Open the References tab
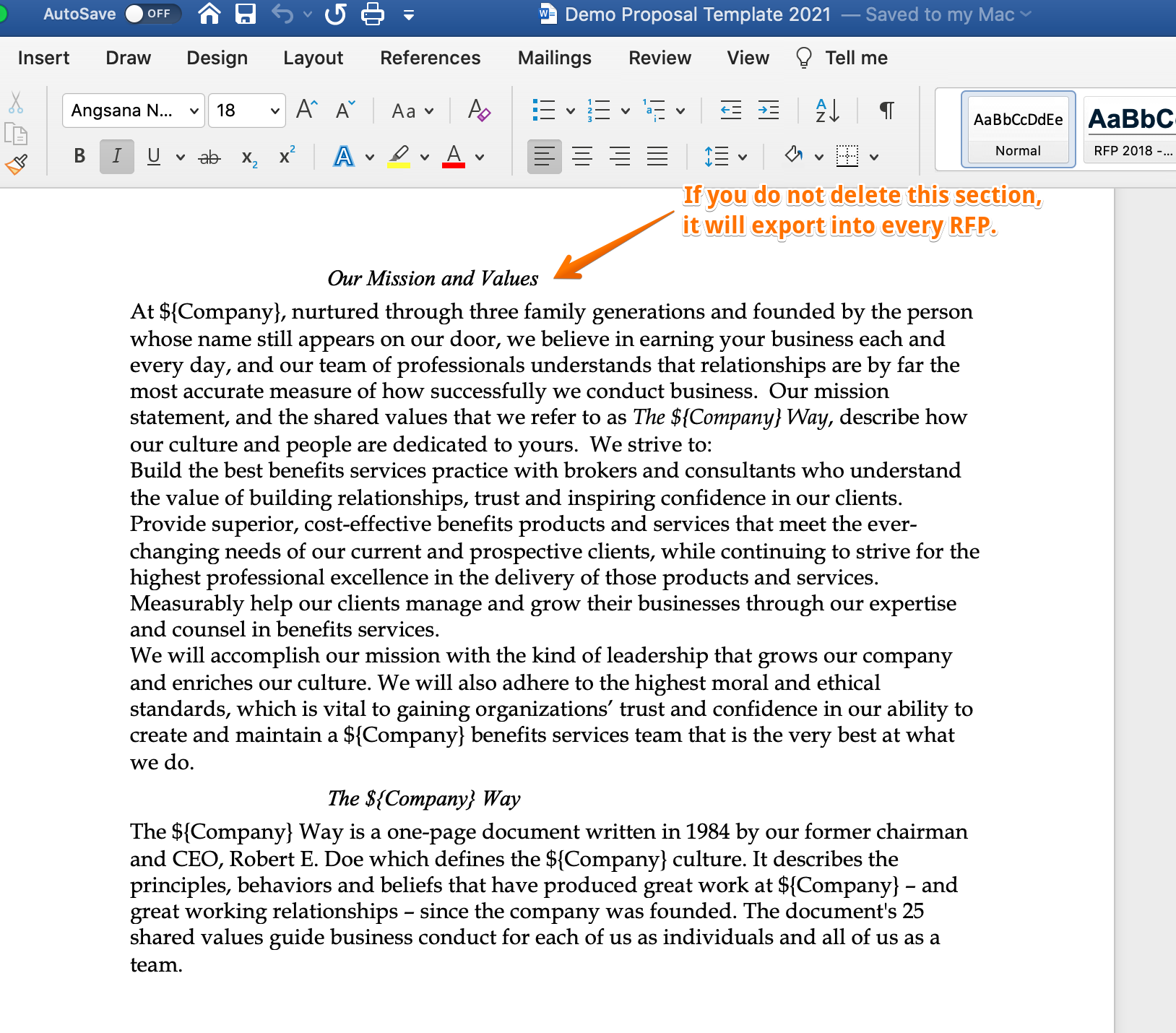 (x=430, y=58)
